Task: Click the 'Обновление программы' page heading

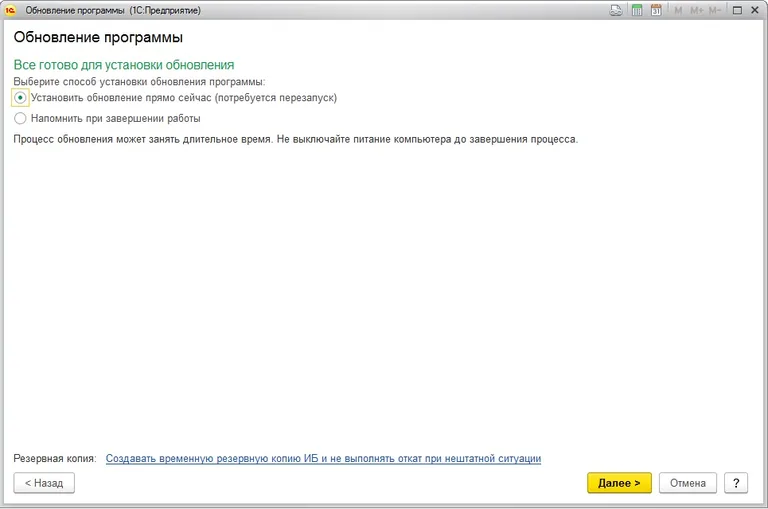Action: pos(98,38)
